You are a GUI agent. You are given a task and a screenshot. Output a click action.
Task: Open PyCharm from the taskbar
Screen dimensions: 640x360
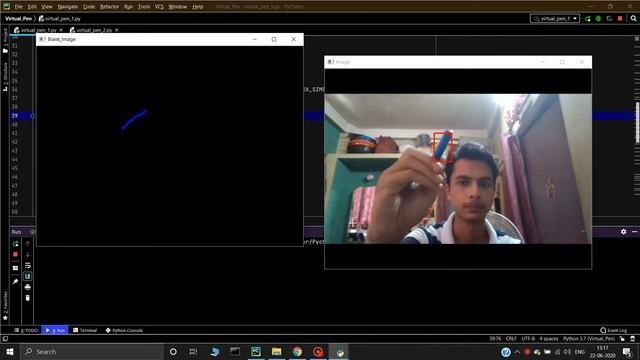(256, 351)
